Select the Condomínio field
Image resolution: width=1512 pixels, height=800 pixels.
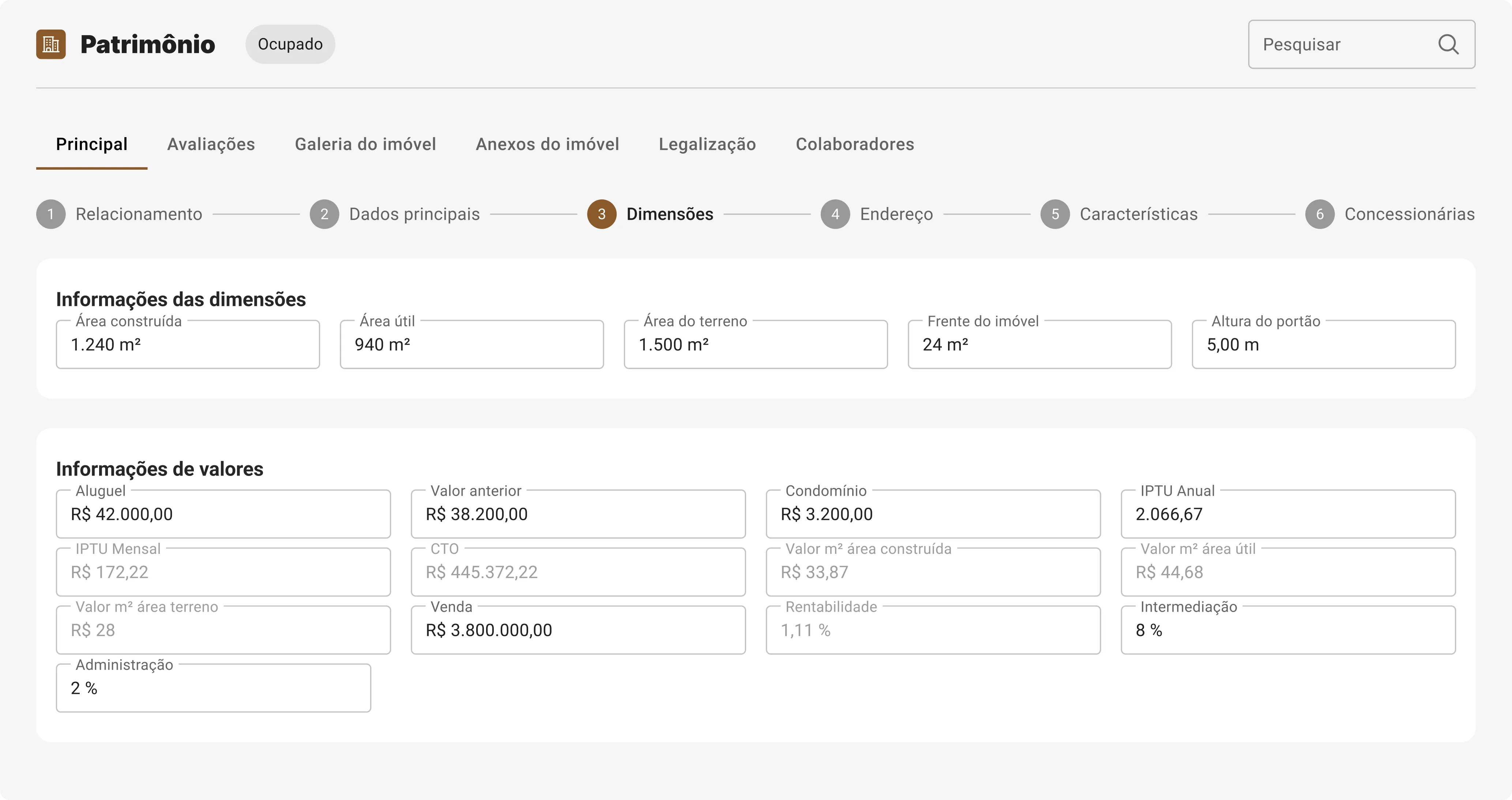(933, 514)
